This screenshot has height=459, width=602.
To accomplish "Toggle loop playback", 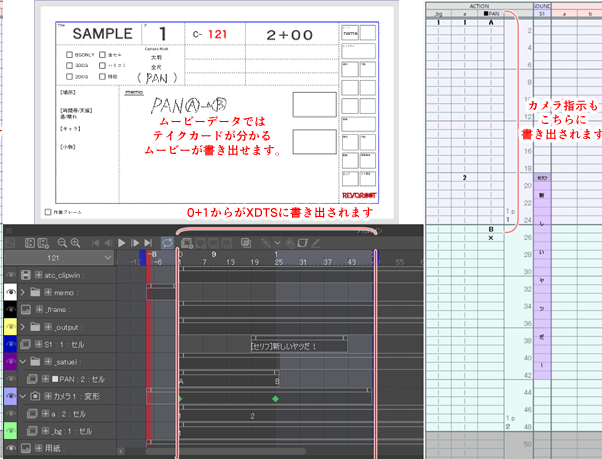I will (x=167, y=243).
